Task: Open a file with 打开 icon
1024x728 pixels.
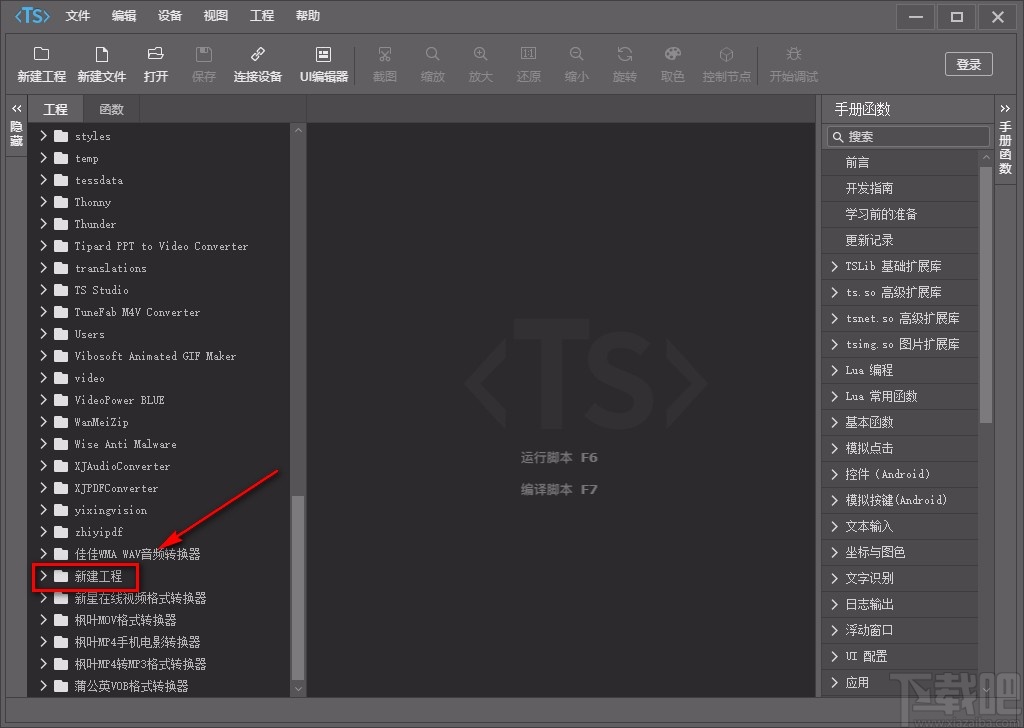Action: 155,63
